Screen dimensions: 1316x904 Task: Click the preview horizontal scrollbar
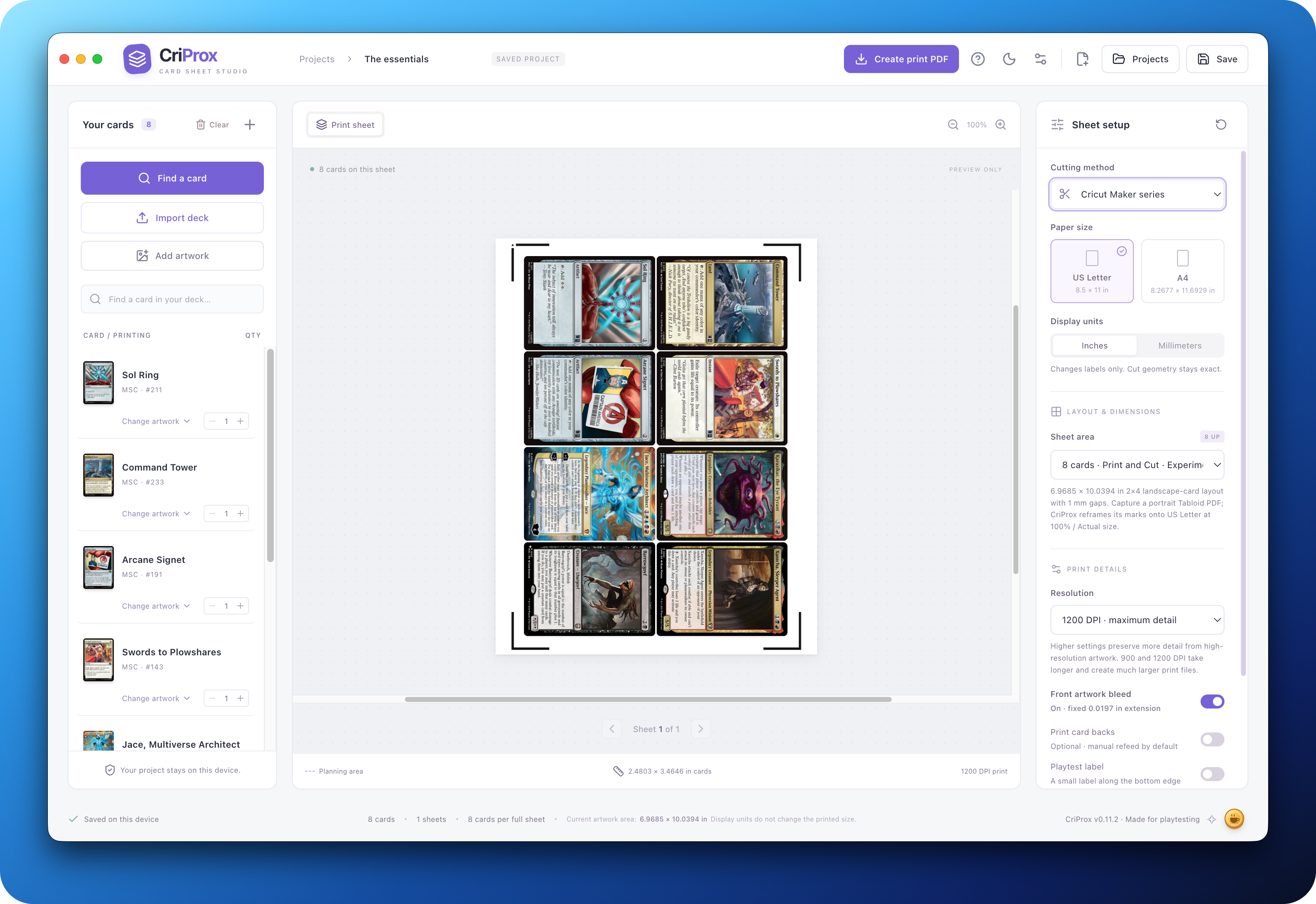[648, 699]
